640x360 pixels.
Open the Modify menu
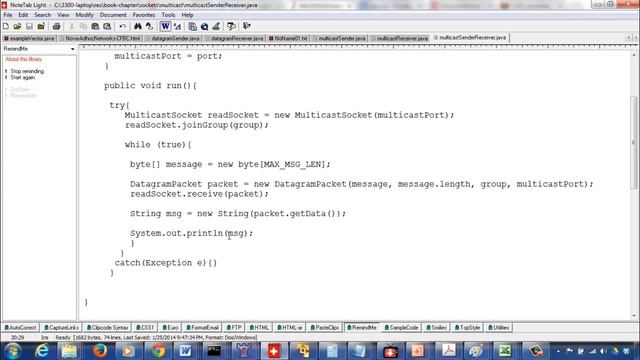(84, 15)
